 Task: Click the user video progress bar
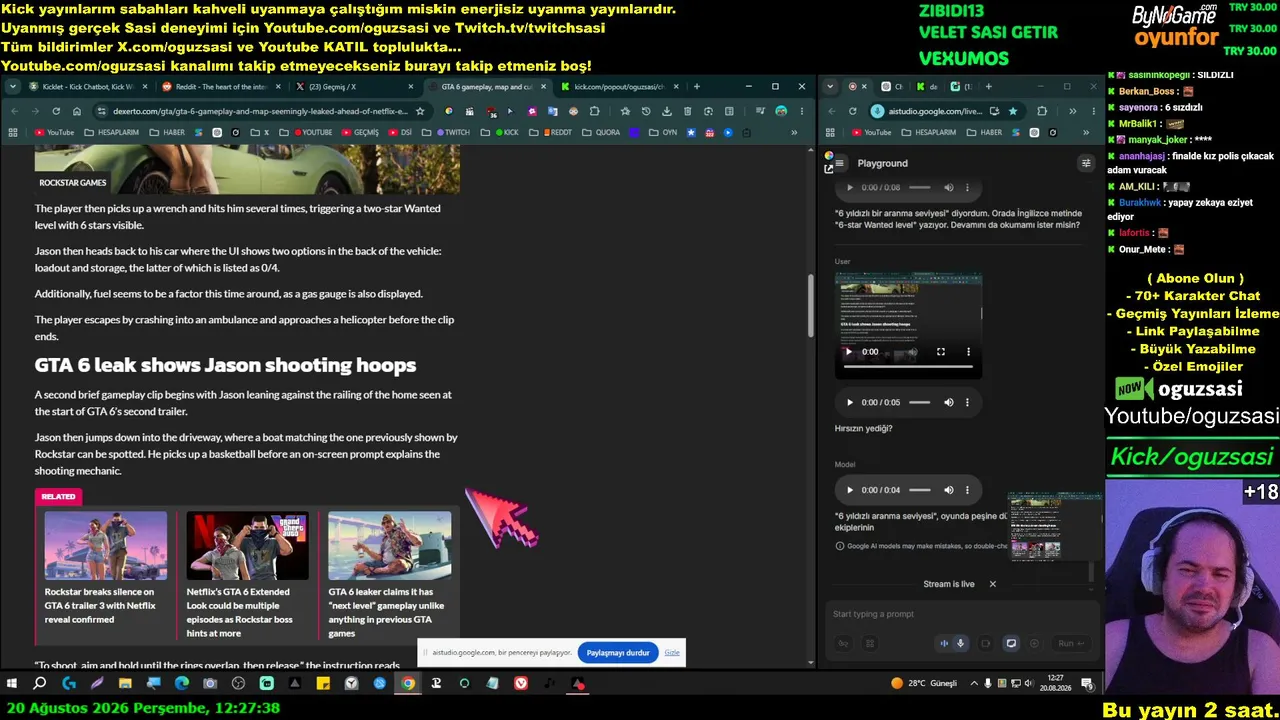click(908, 367)
